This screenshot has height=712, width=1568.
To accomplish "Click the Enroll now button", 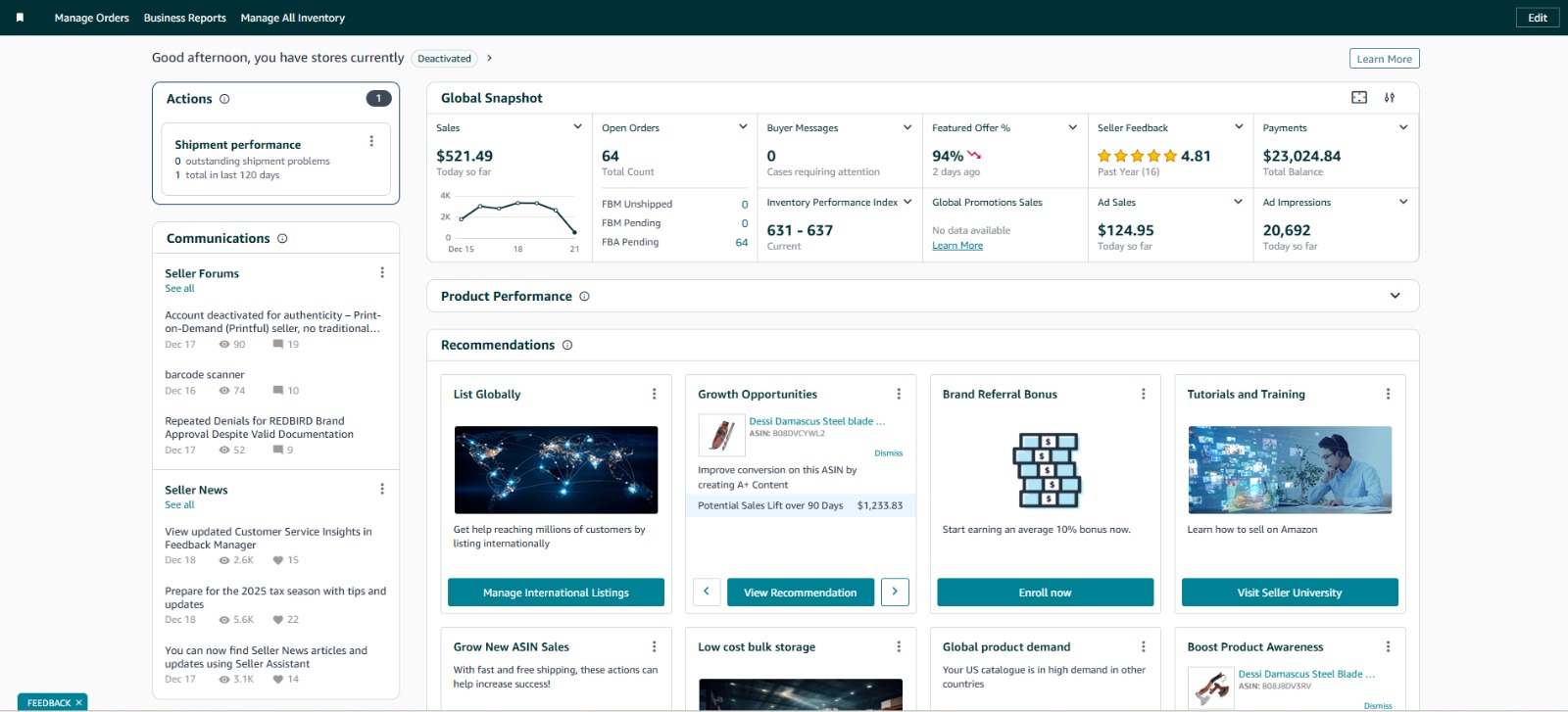I will [x=1045, y=593].
